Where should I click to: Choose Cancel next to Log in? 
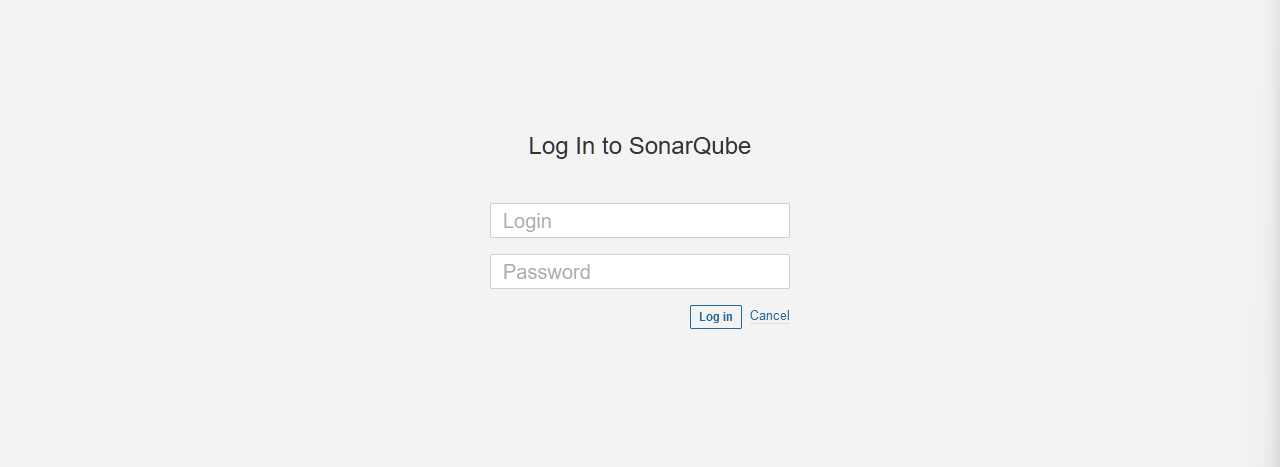769,316
